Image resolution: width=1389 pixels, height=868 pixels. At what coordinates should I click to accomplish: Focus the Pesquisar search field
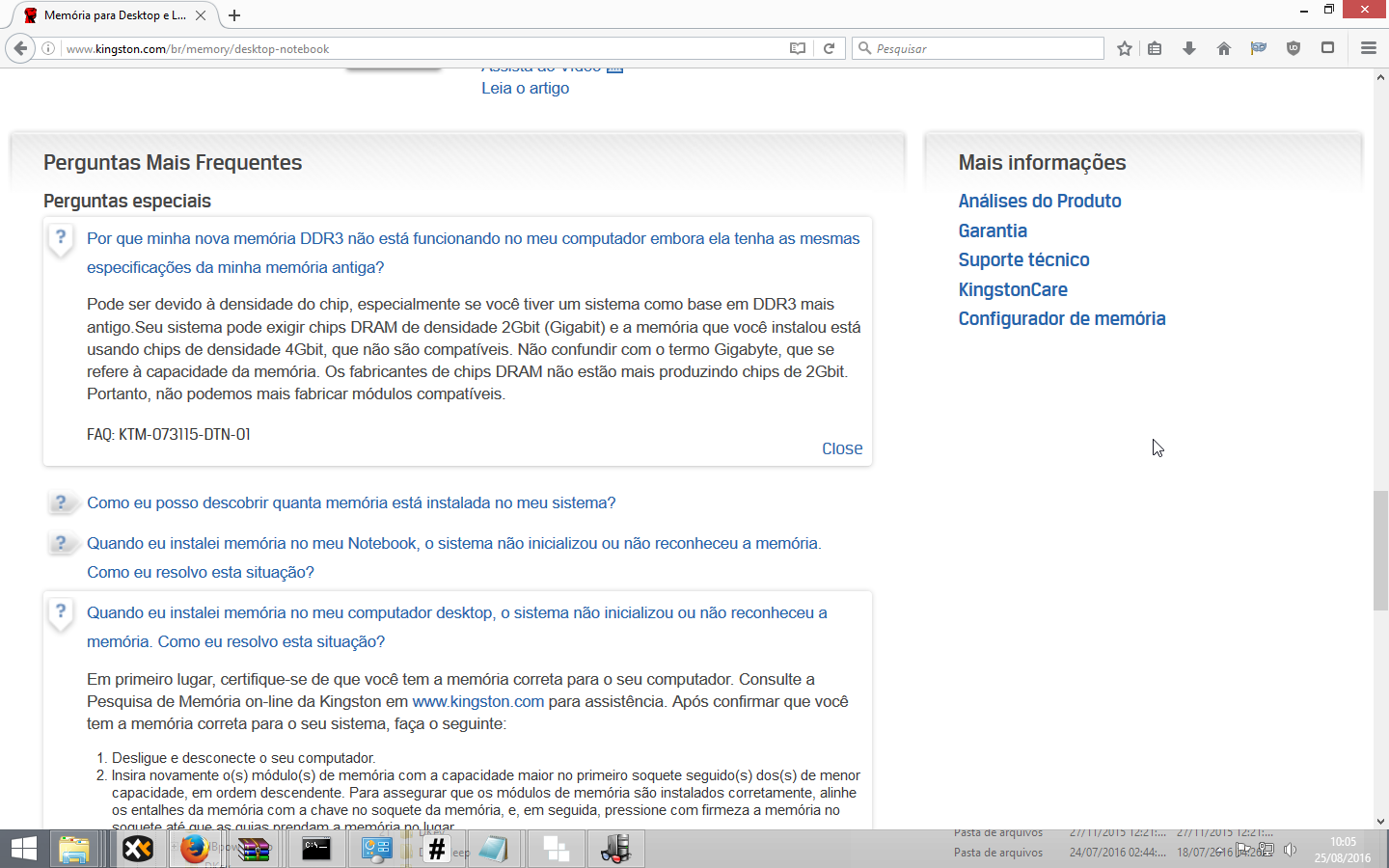[978, 48]
